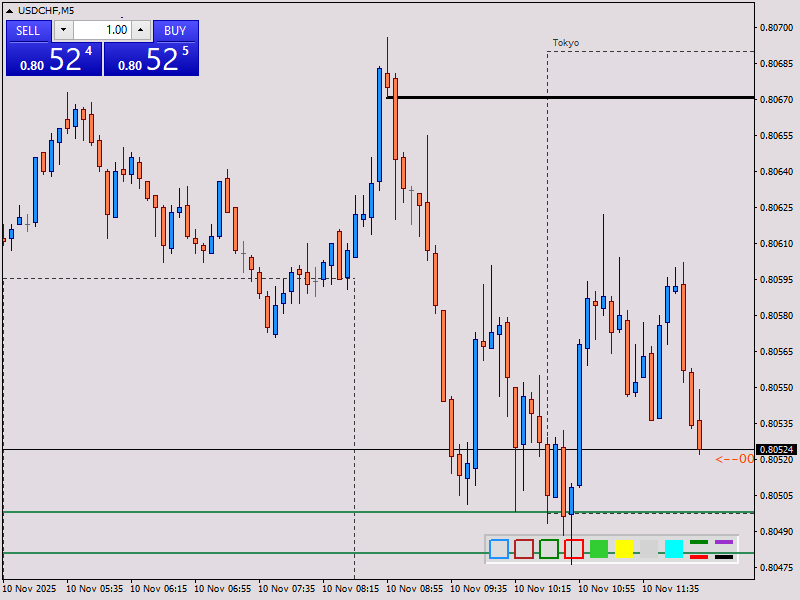The image size is (800, 600).
Task: Click the purple and black lines icon
Action: (x=726, y=548)
